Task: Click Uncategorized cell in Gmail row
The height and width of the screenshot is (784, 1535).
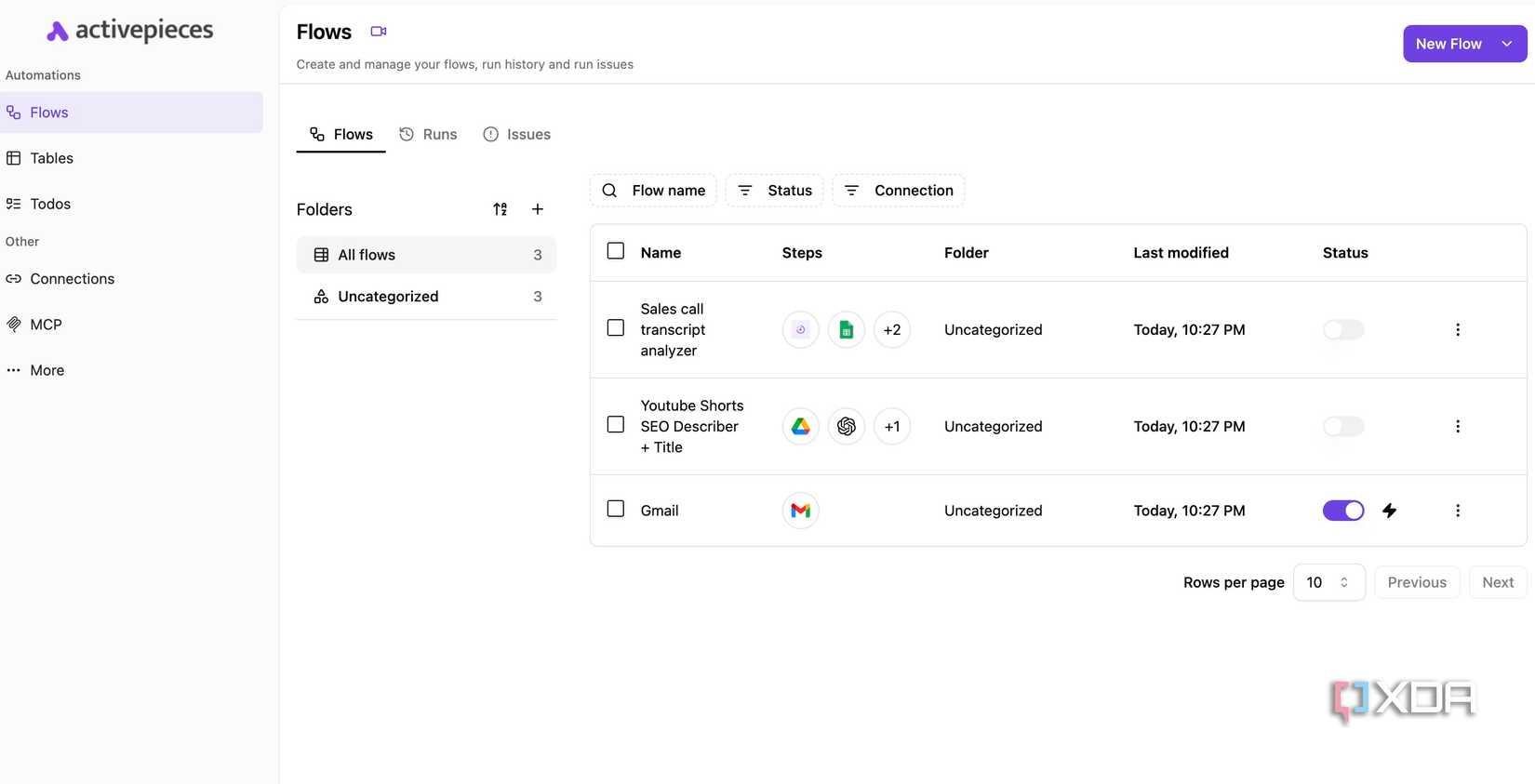Action: [x=993, y=511]
